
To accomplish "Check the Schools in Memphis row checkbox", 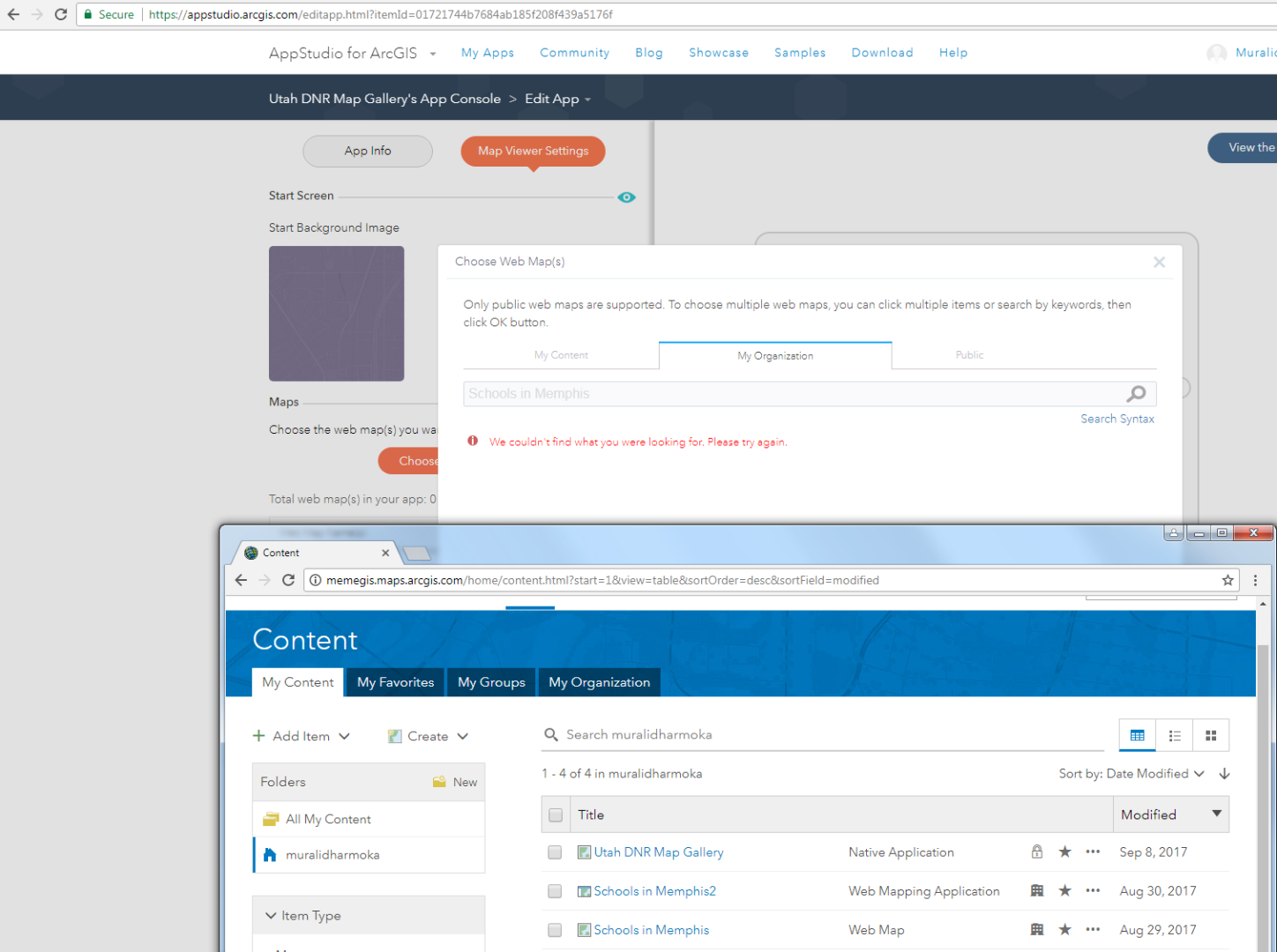I will 555,930.
